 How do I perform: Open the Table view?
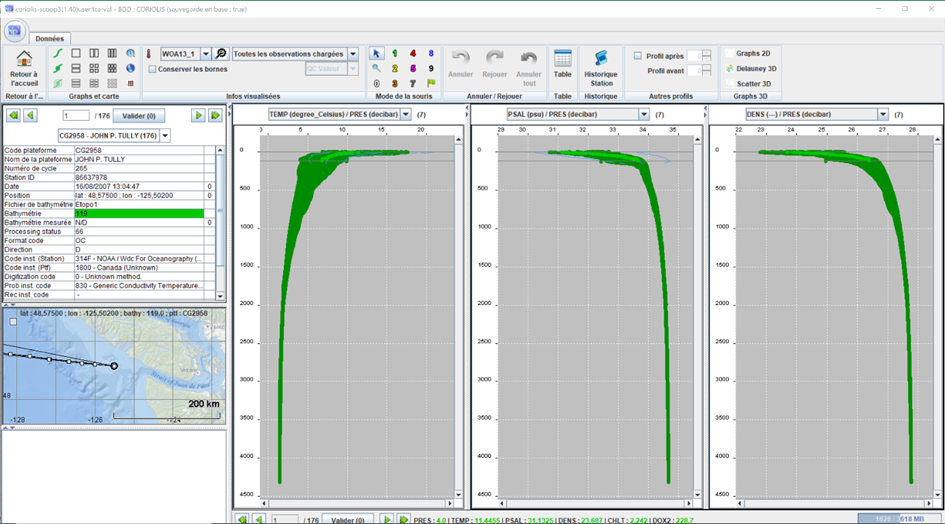(x=562, y=64)
